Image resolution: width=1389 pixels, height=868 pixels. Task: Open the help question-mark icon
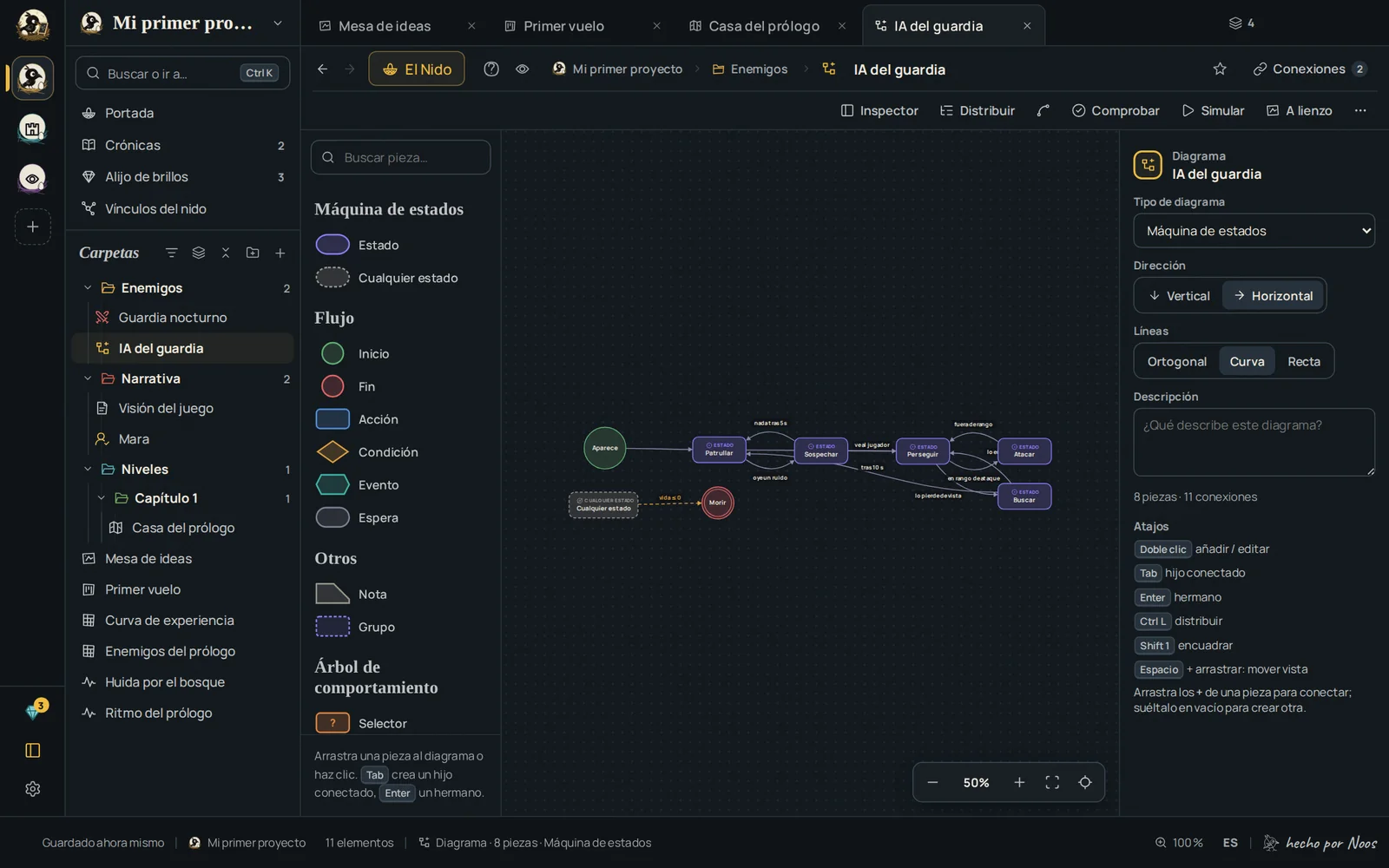(491, 69)
